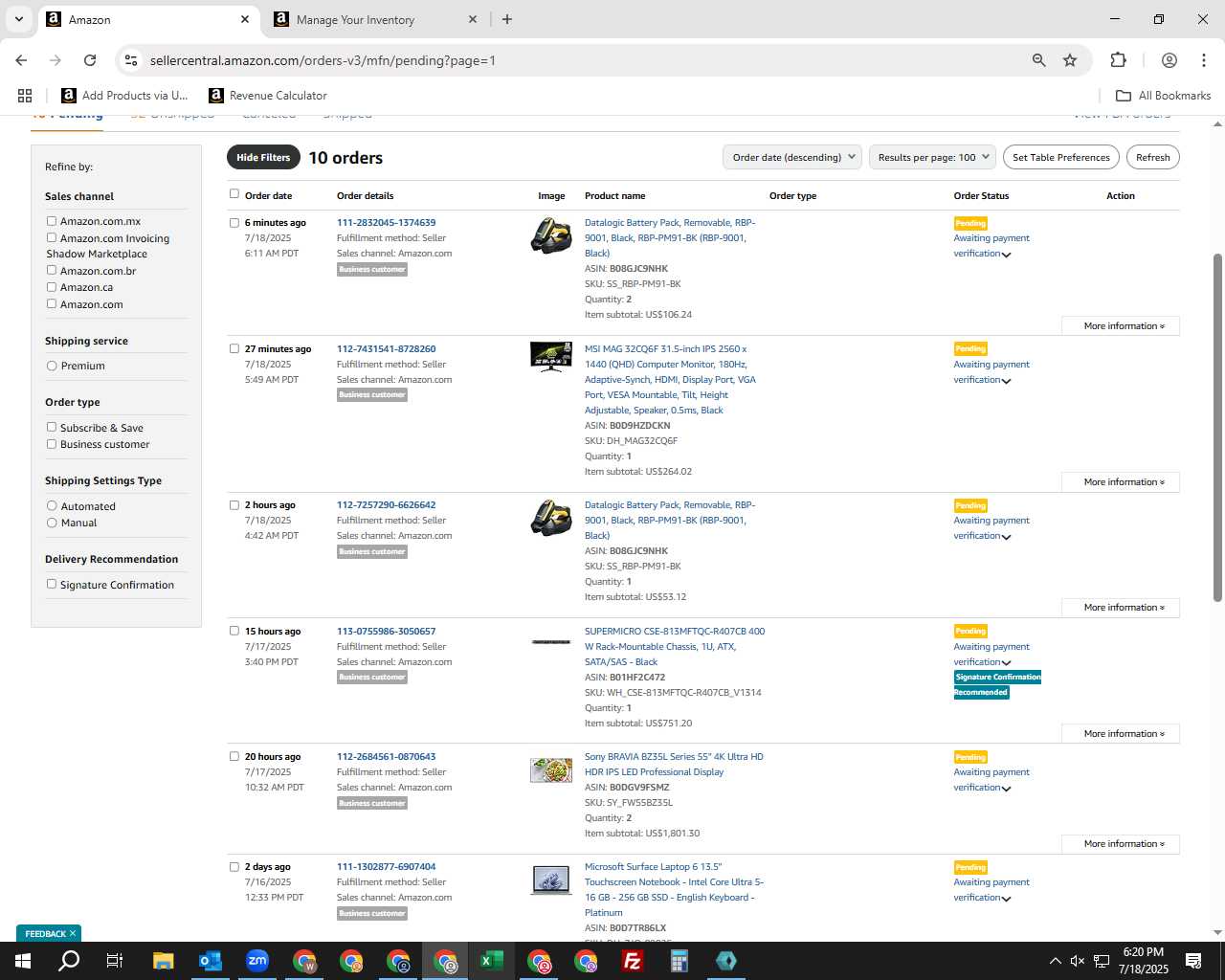Click the Windows Start button
Screen dimensions: 1225x980
[23, 961]
